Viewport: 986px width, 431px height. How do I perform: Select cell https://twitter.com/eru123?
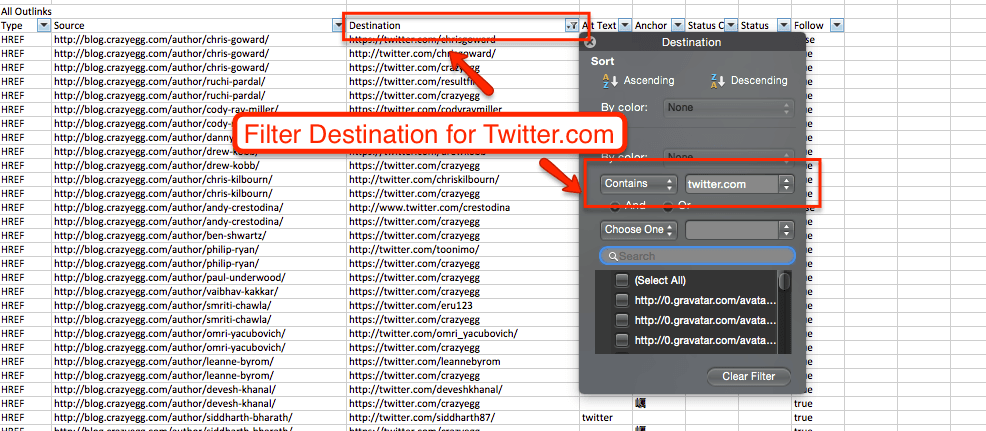(x=463, y=306)
